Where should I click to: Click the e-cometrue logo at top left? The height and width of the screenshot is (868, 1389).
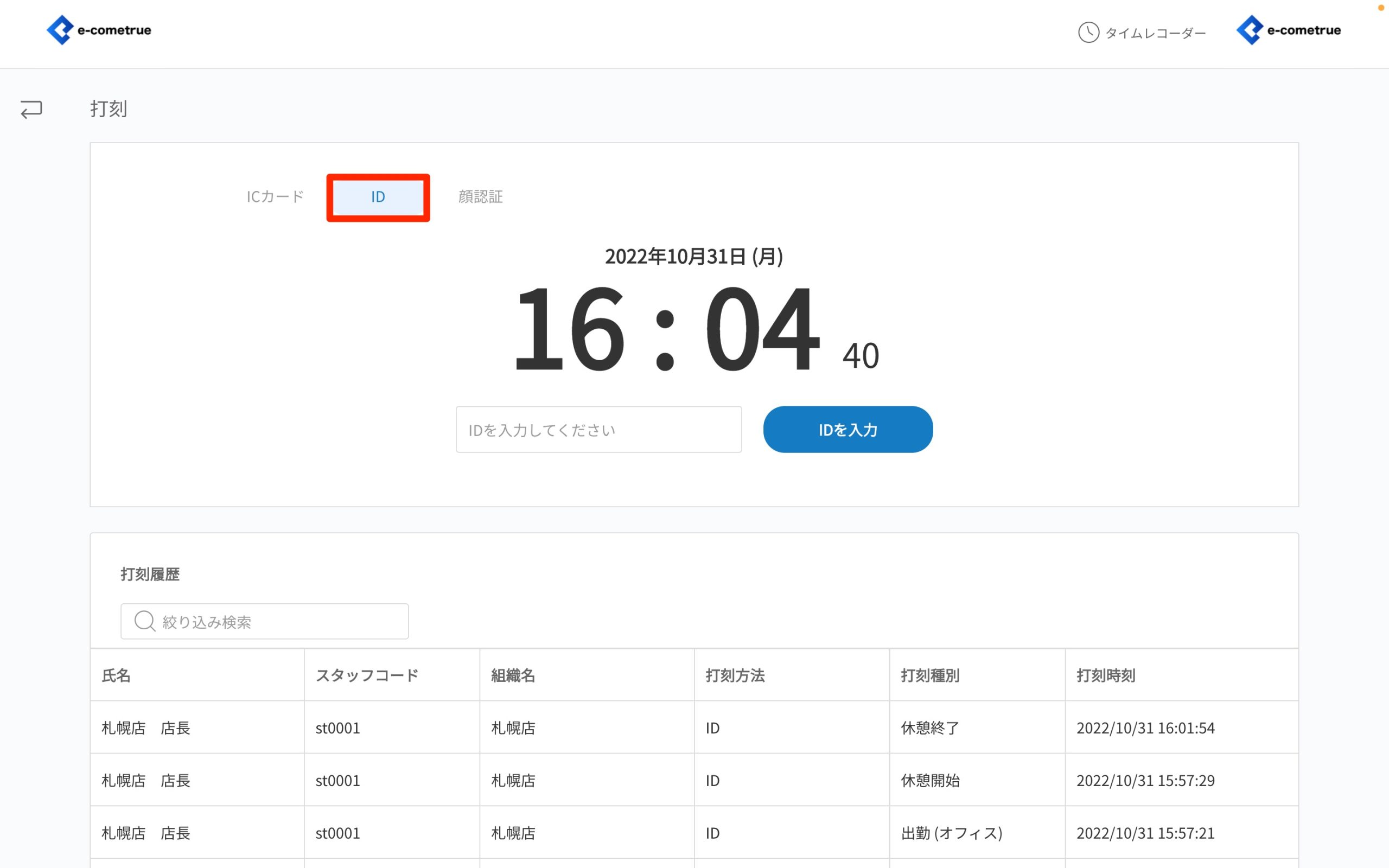tap(99, 30)
